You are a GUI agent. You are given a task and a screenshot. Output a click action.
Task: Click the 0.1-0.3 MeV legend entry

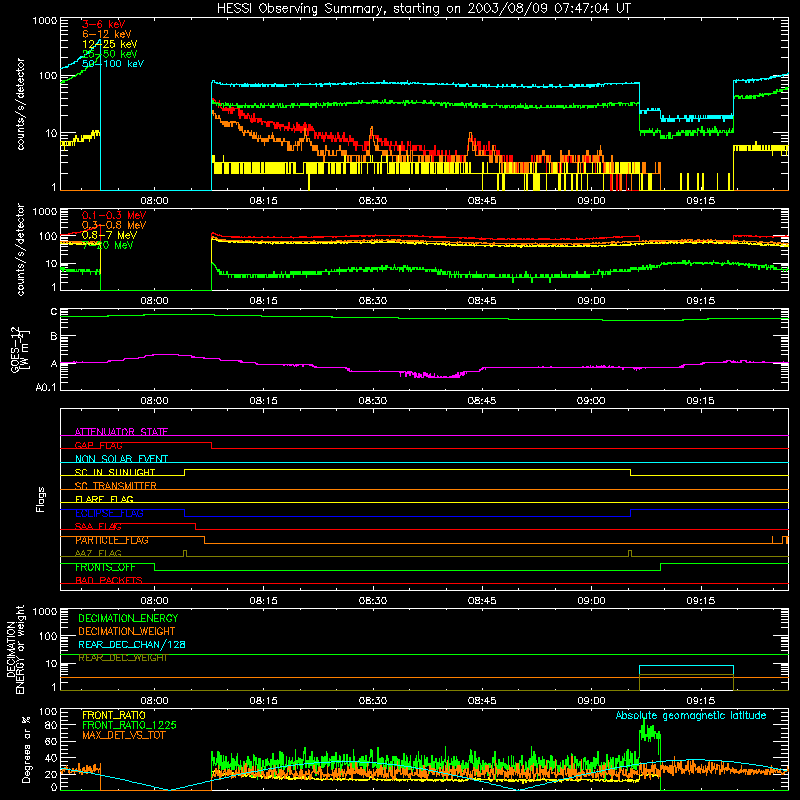click(114, 215)
